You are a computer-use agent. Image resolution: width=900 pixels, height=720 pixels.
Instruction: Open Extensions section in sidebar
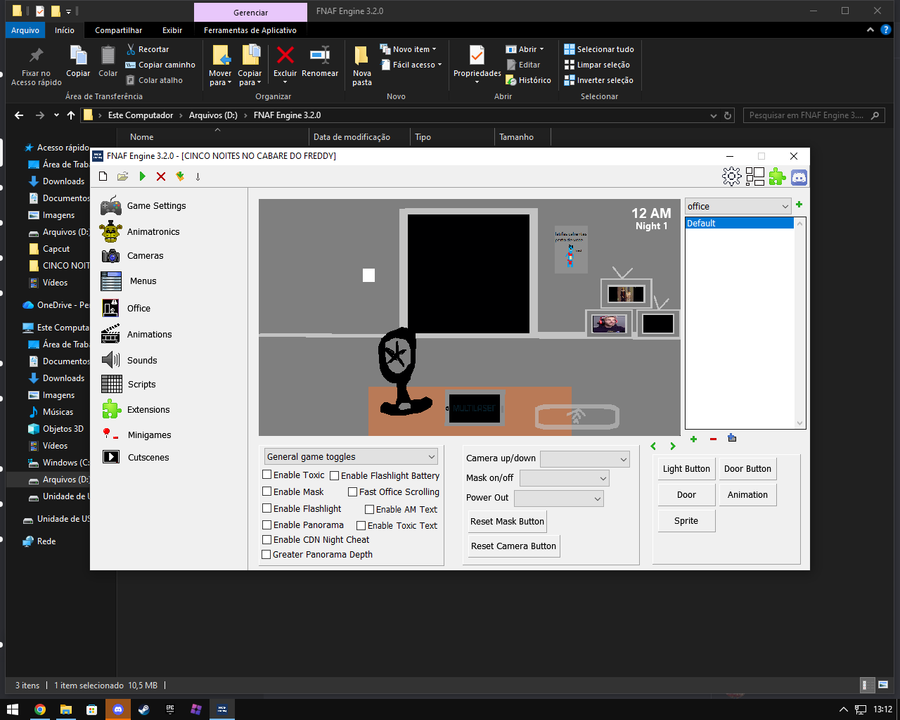point(135,409)
